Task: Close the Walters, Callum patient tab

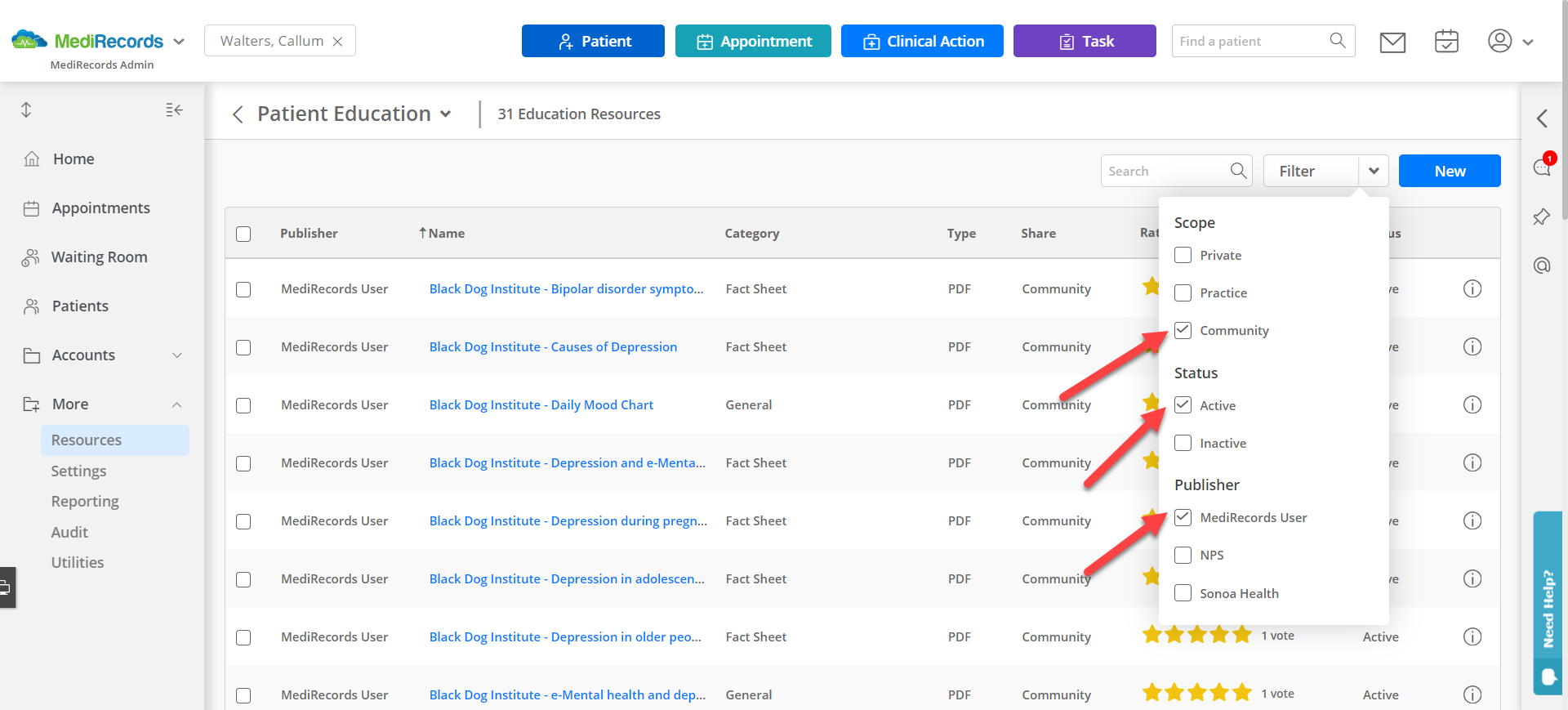Action: 337,42
